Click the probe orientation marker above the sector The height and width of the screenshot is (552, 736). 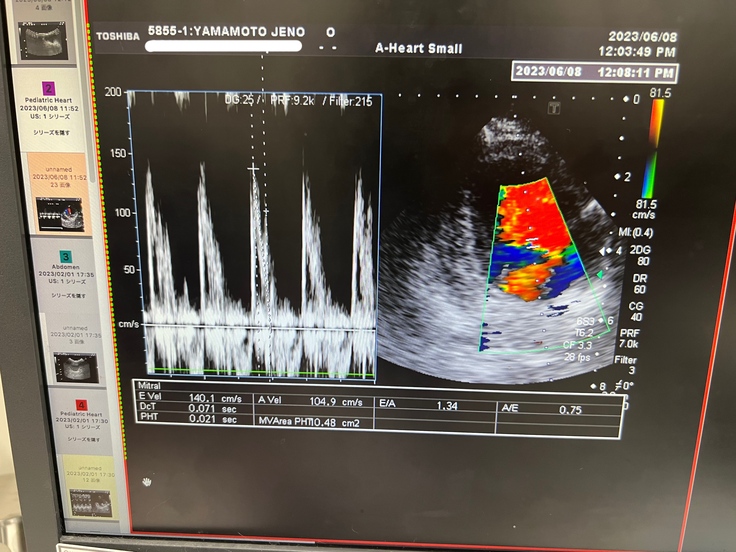(x=553, y=107)
